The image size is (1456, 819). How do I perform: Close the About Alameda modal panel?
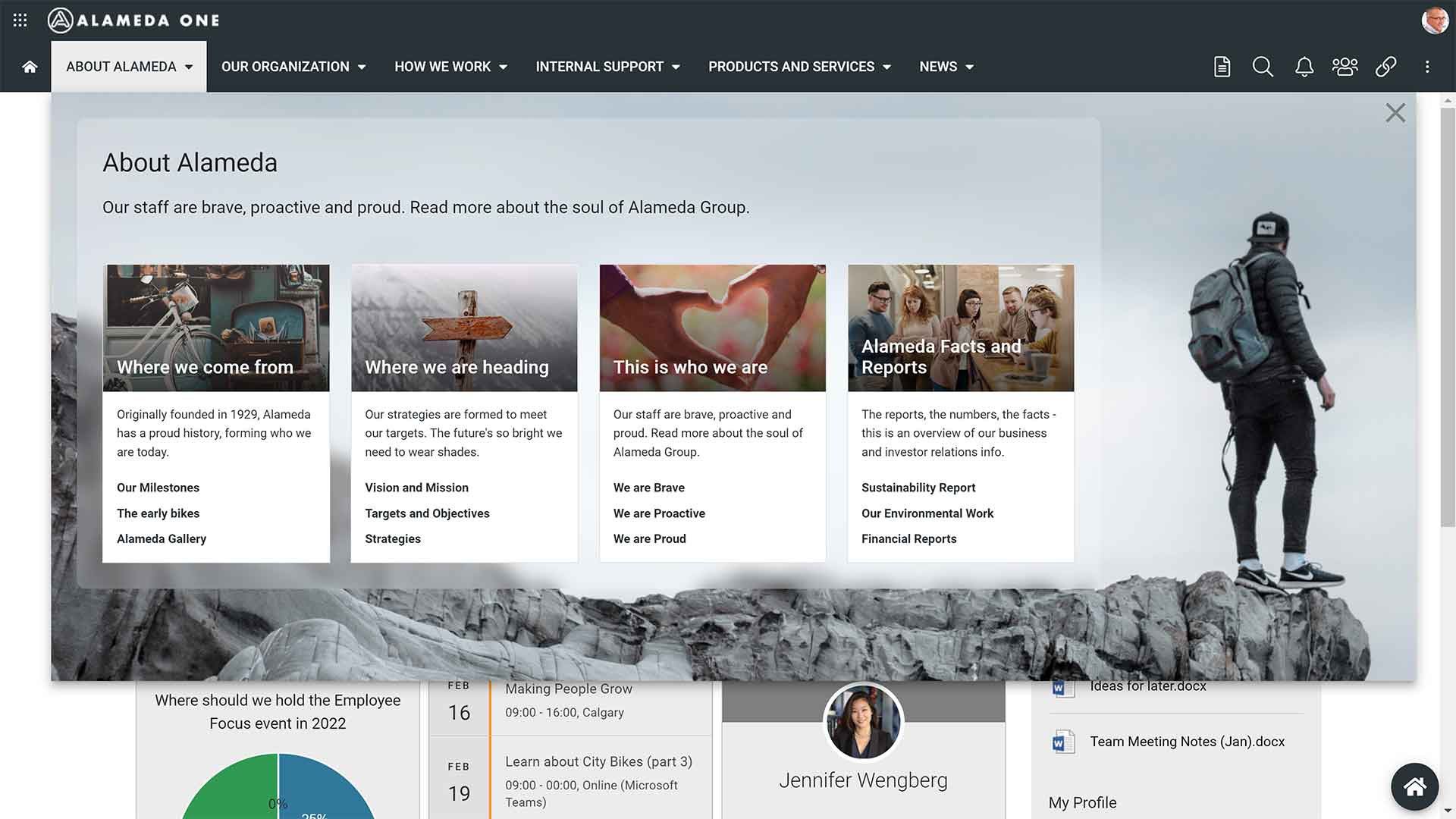click(1395, 112)
